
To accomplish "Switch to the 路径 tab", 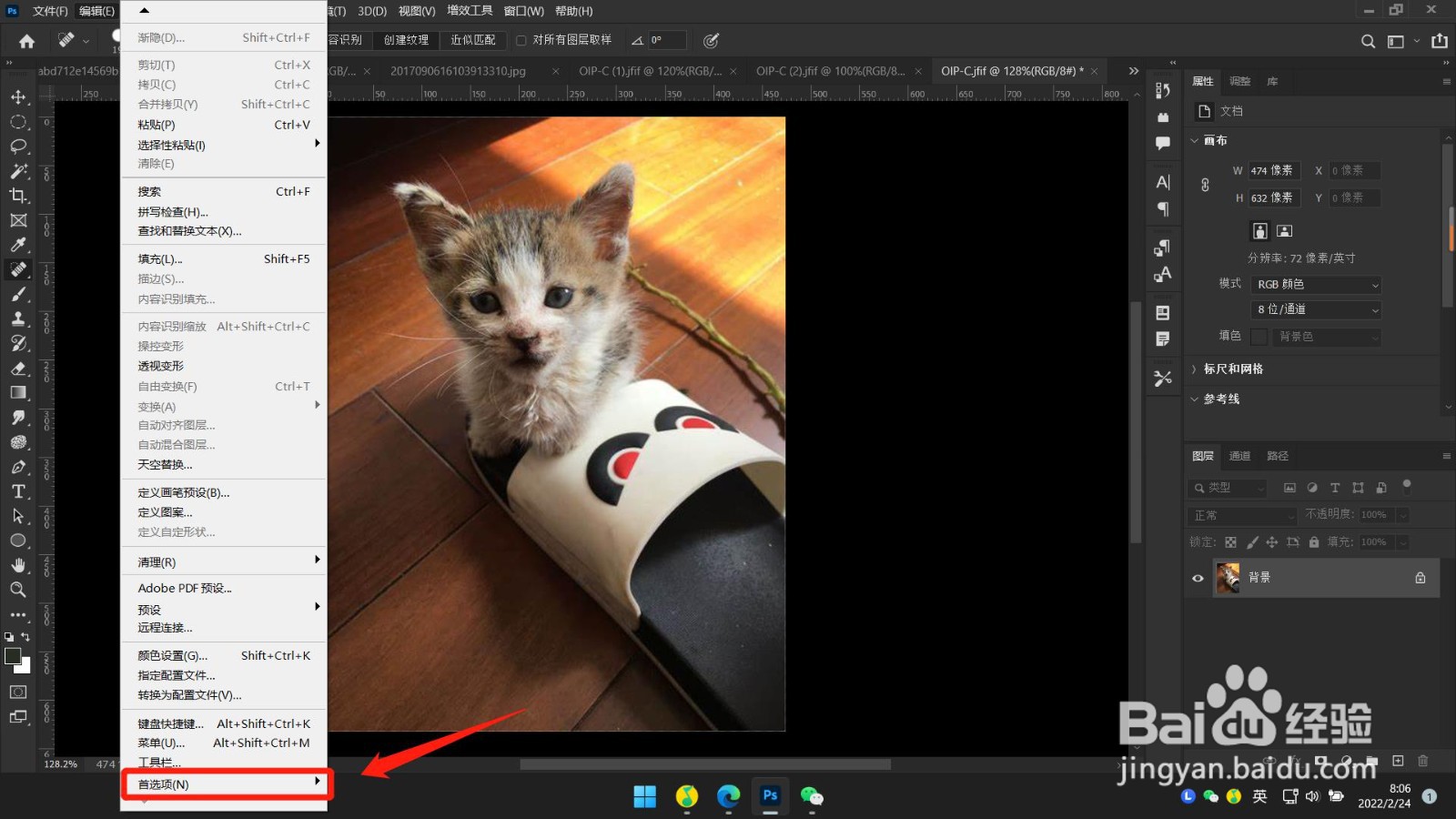I will tap(1278, 456).
